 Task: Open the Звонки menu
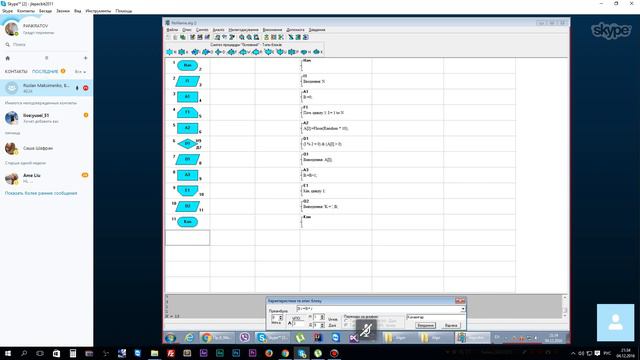click(63, 11)
